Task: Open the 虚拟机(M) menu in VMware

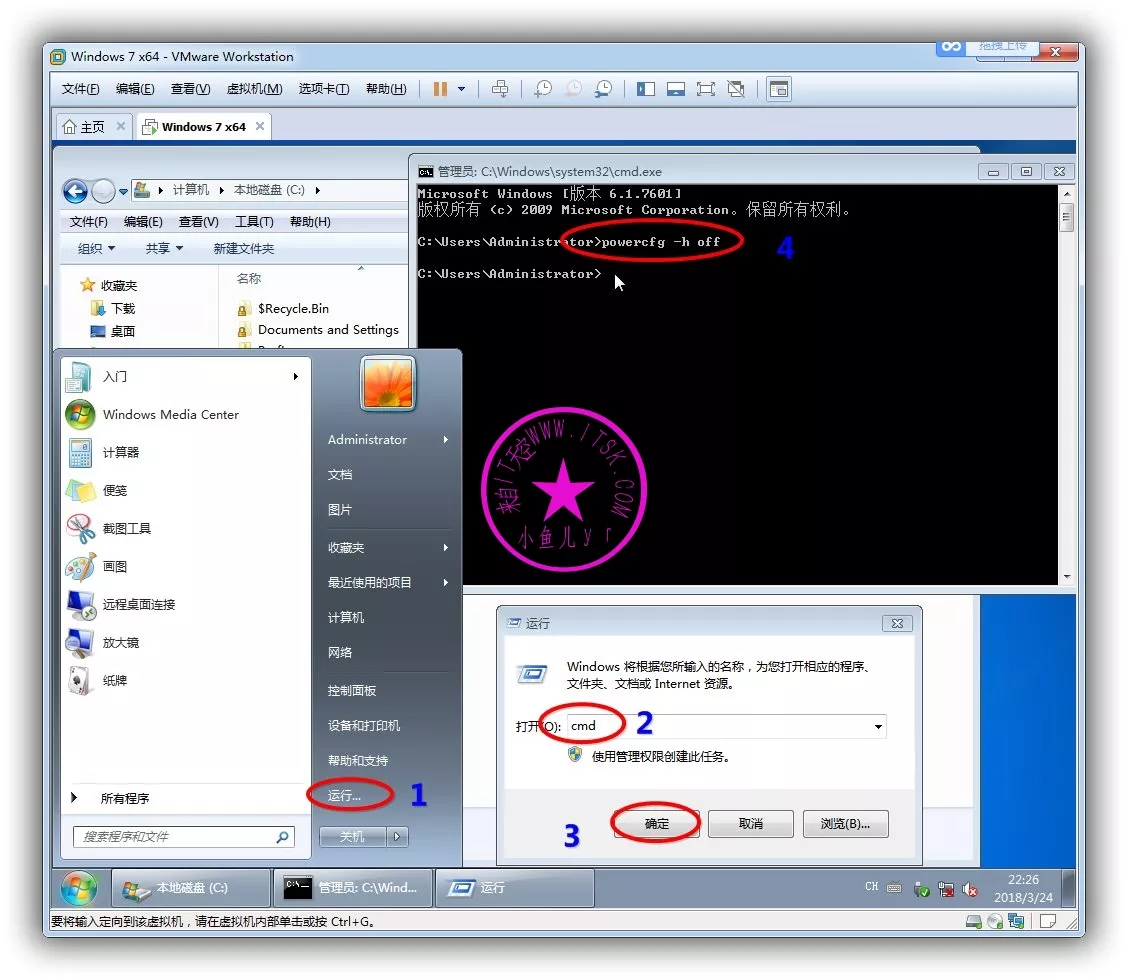Action: (x=254, y=89)
